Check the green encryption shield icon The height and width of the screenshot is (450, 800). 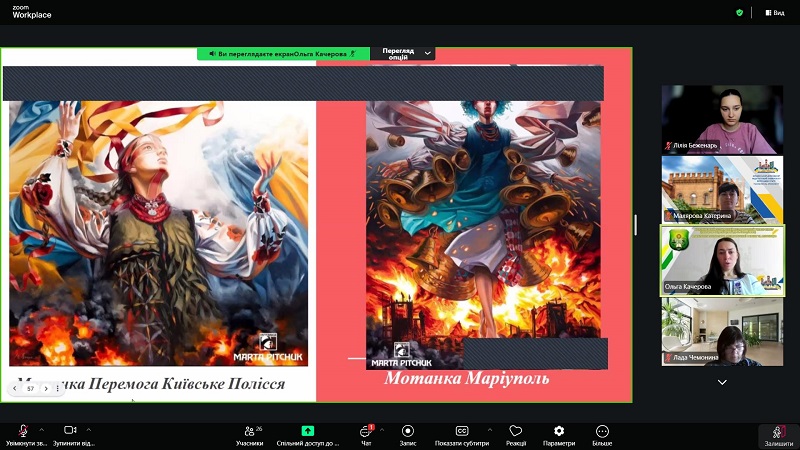[x=739, y=13]
